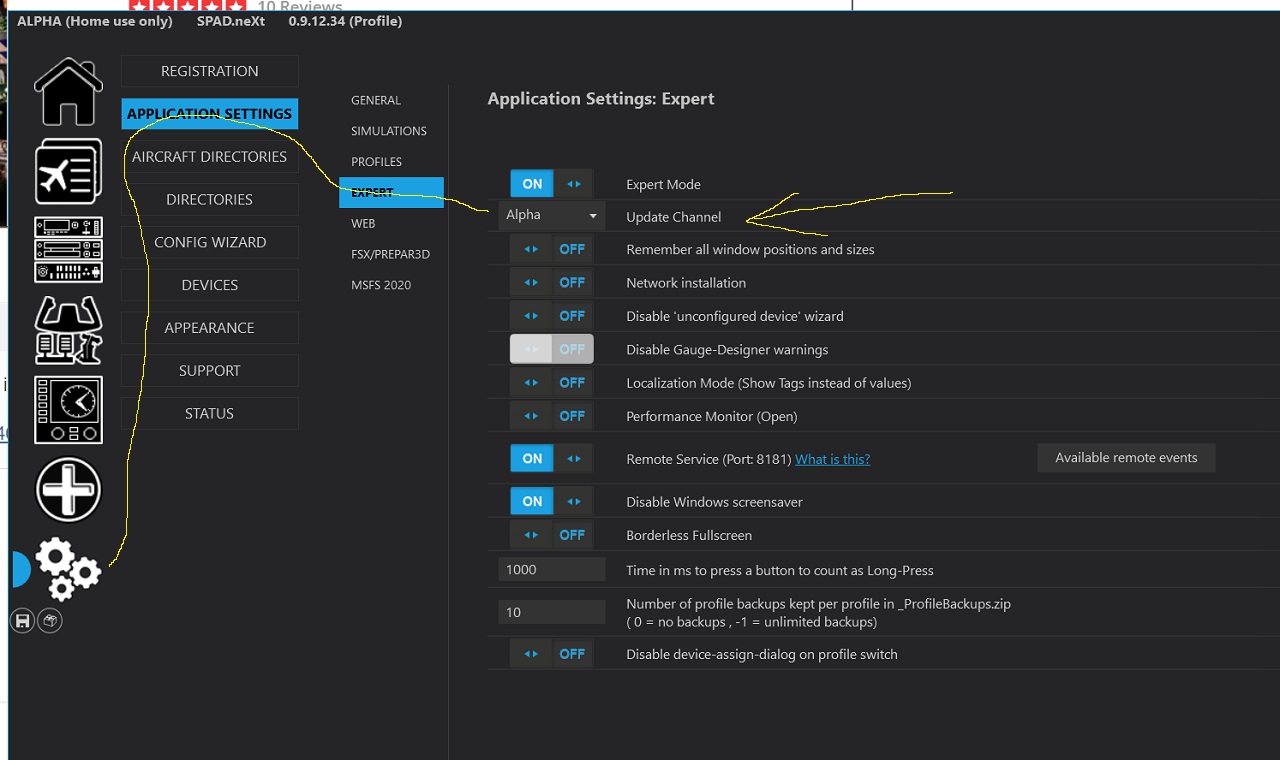
Task: Open the Update Channel Alpha dropdown
Action: point(552,215)
